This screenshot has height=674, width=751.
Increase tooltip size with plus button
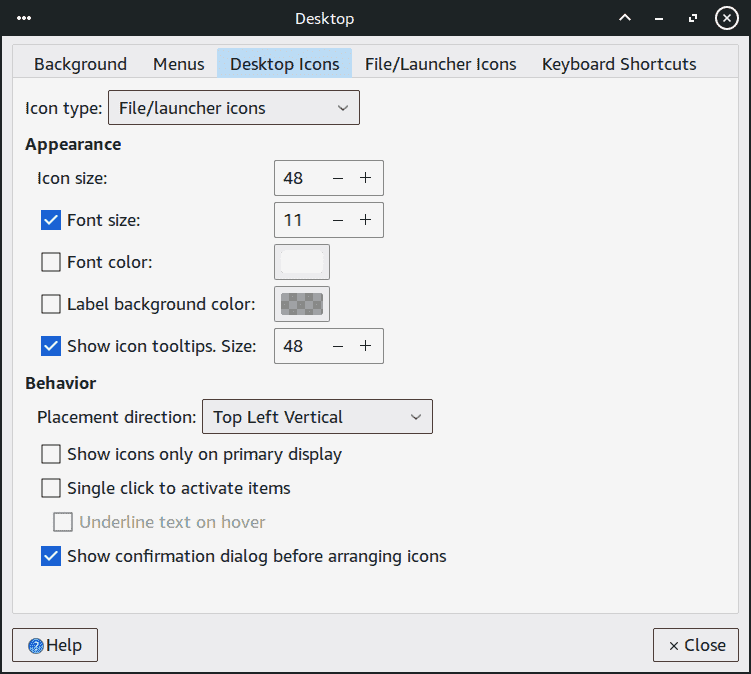click(366, 346)
